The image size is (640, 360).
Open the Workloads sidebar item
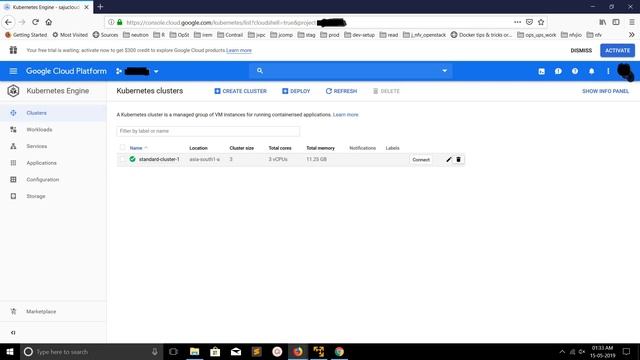[x=53, y=130]
